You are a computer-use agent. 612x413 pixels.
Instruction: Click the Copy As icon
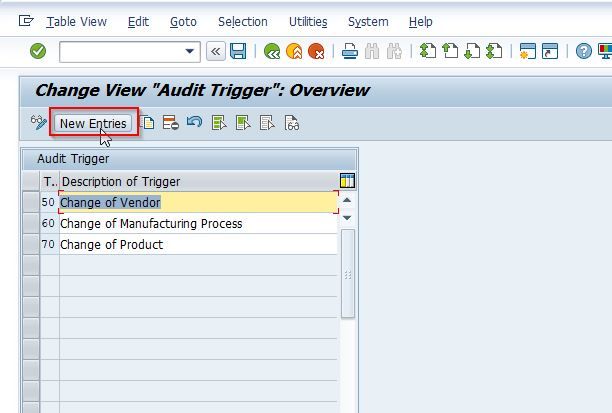(147, 123)
